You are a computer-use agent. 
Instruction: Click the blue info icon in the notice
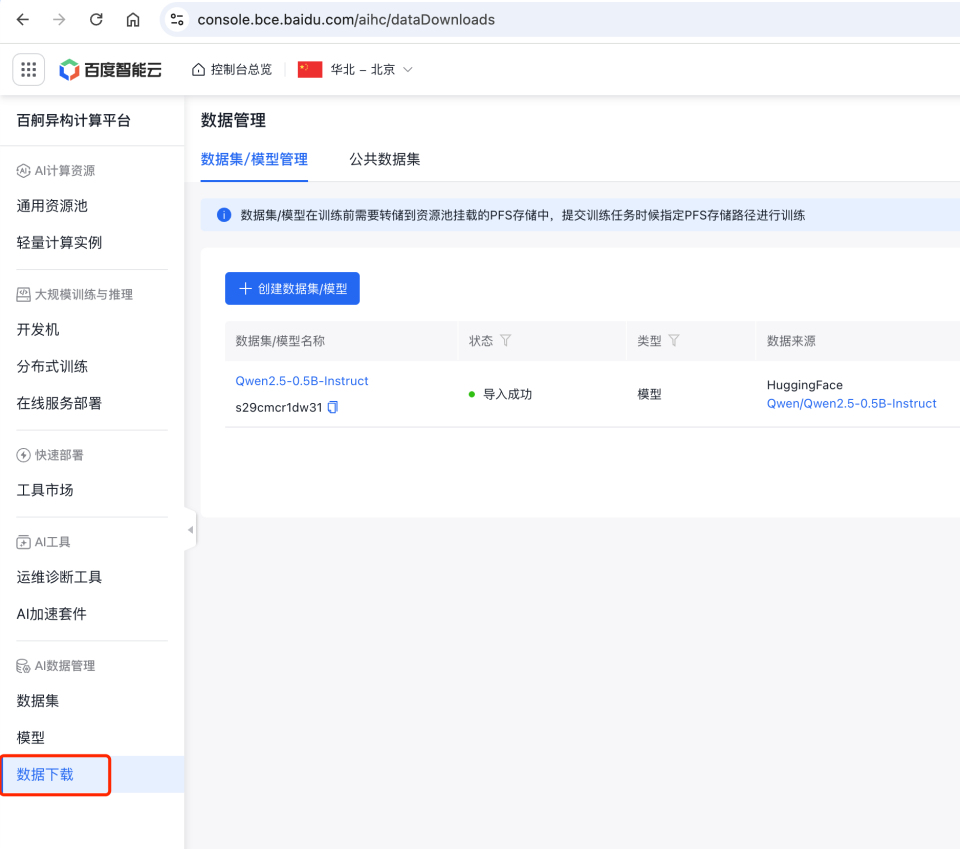[x=224, y=215]
